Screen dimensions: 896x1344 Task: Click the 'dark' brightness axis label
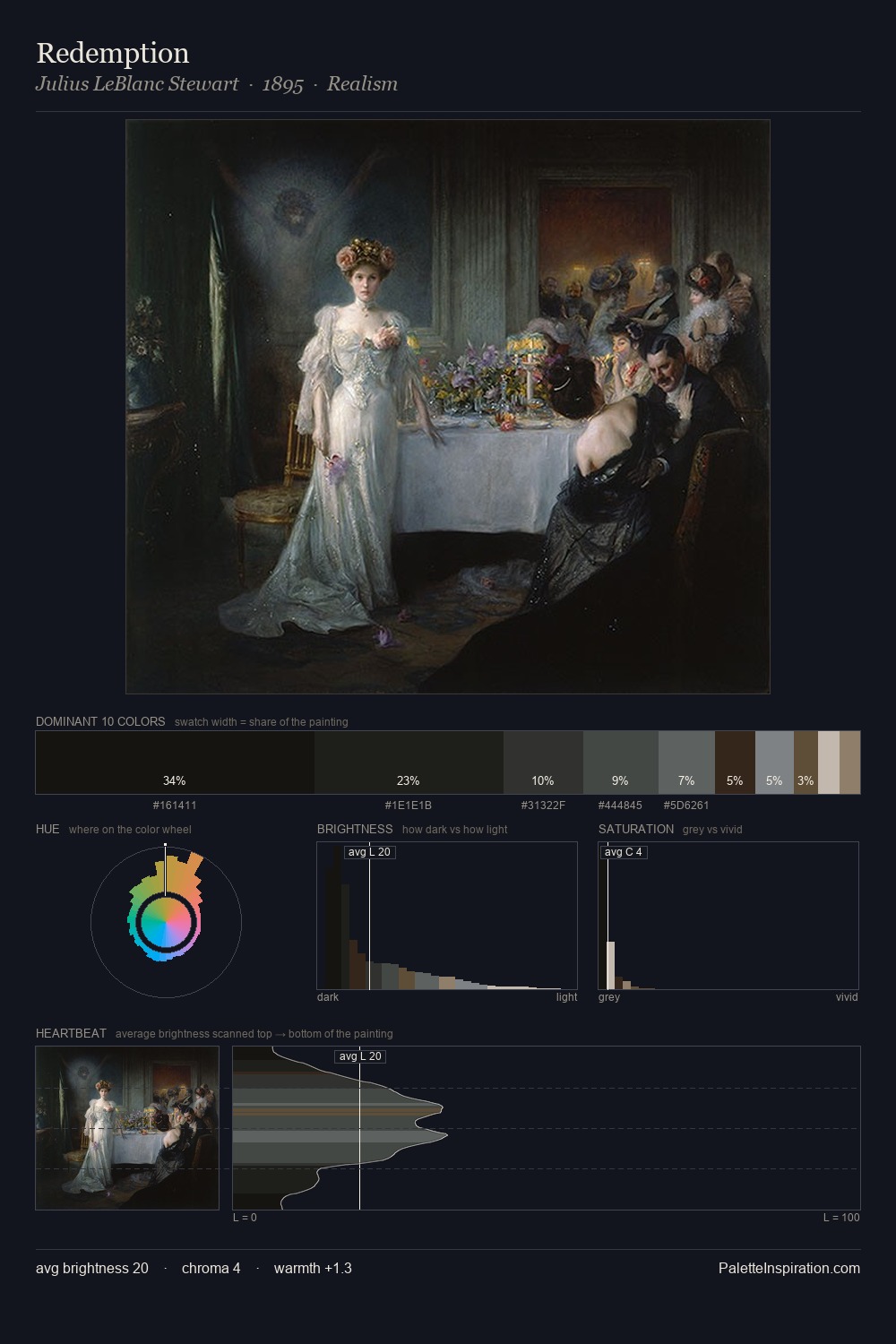[328, 997]
